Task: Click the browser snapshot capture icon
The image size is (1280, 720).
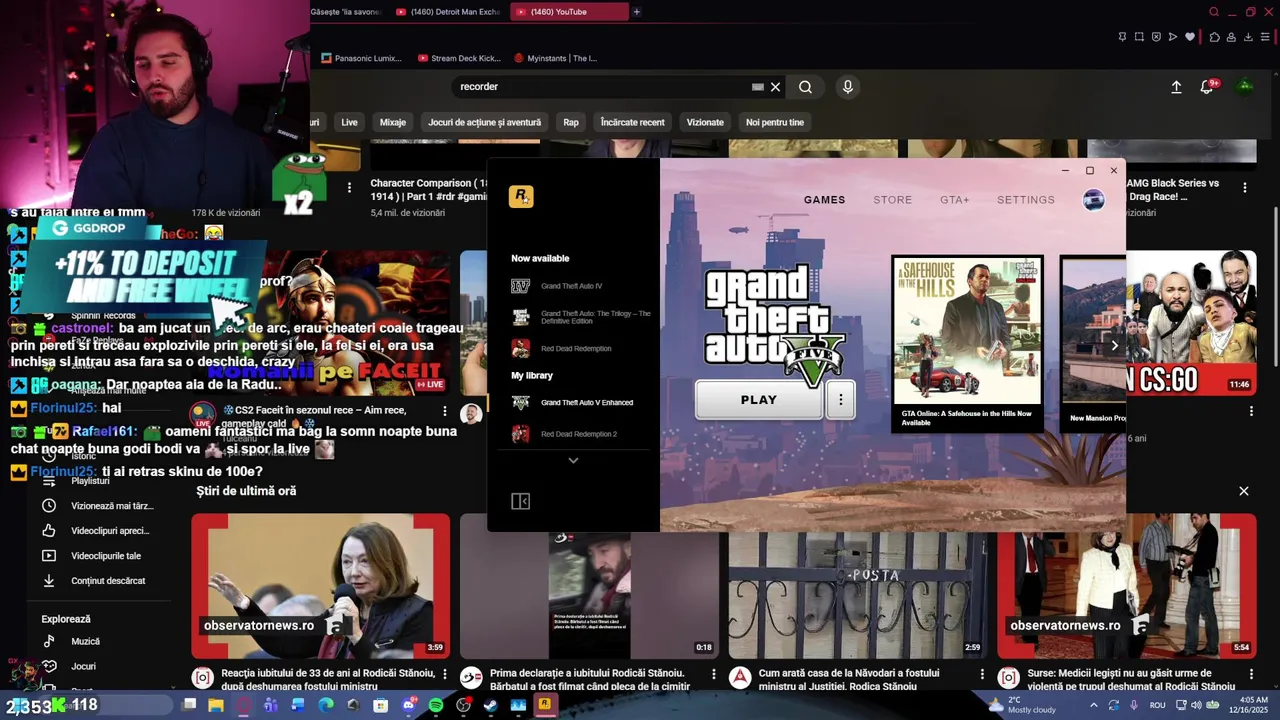Action: pyautogui.click(x=1139, y=37)
